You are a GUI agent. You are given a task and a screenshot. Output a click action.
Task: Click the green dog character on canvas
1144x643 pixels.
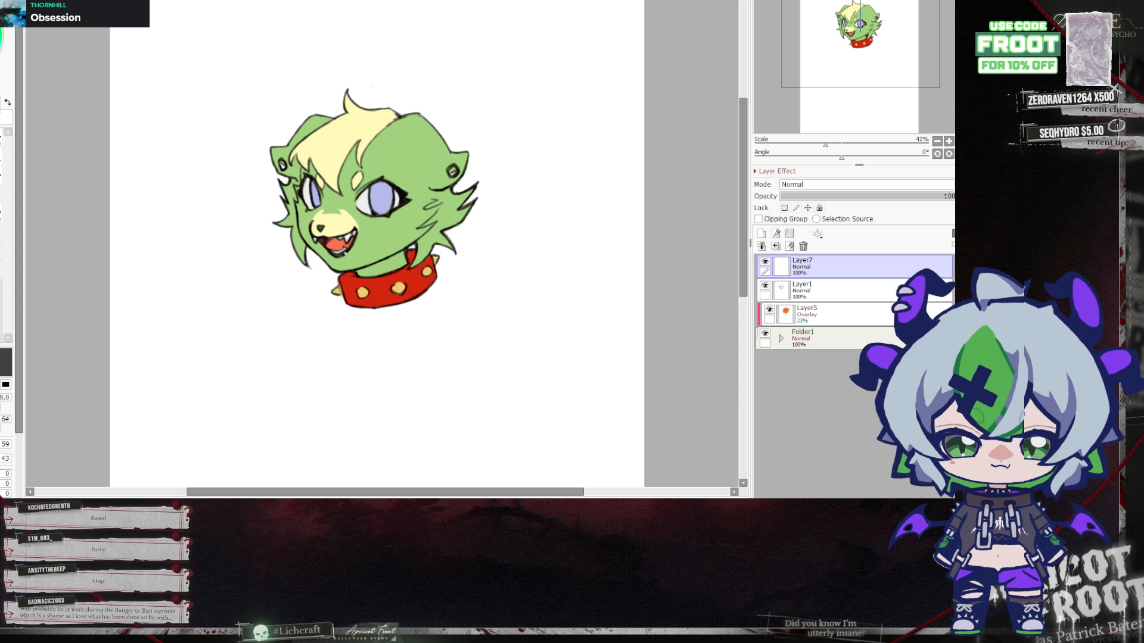click(x=374, y=199)
